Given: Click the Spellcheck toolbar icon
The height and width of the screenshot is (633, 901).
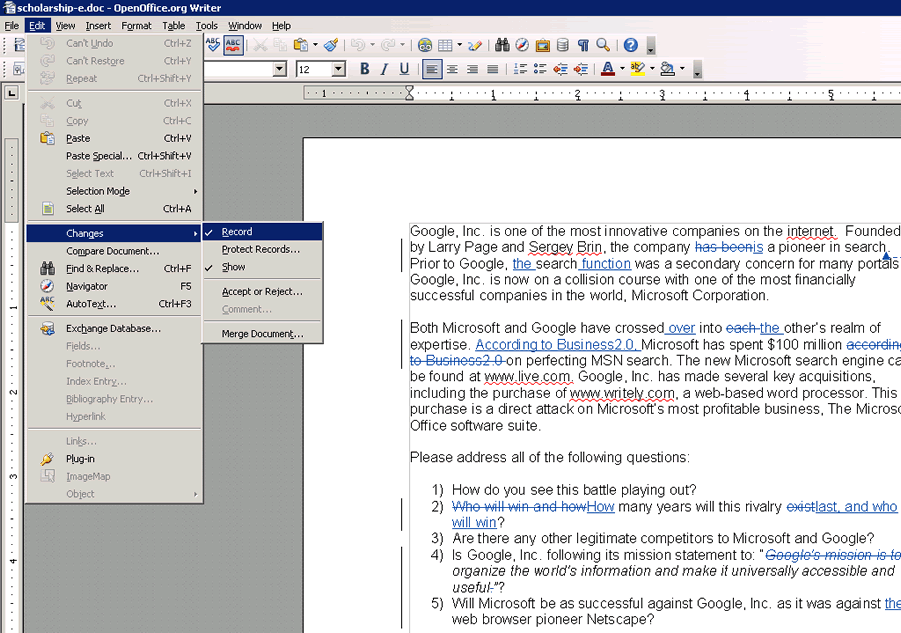Looking at the screenshot, I should 213,45.
